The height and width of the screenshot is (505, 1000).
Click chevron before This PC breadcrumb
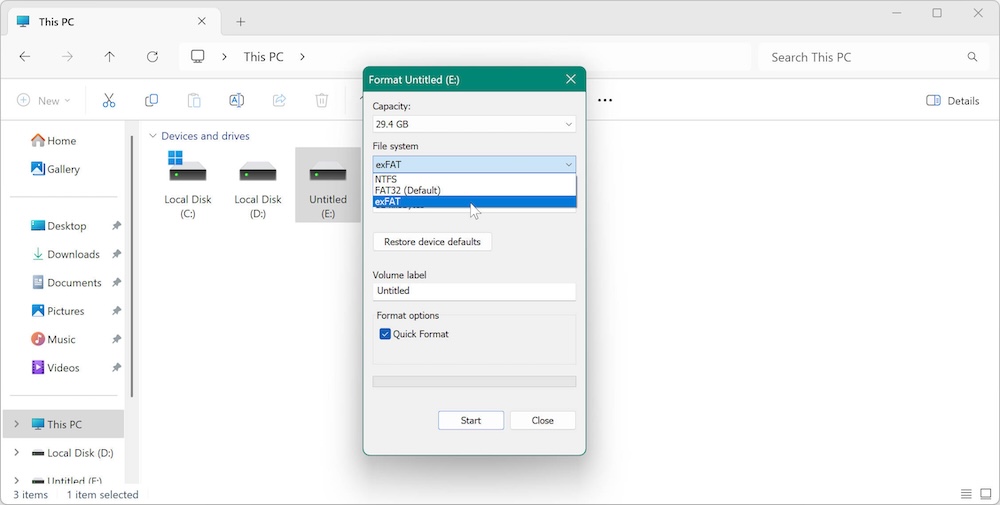coord(224,57)
